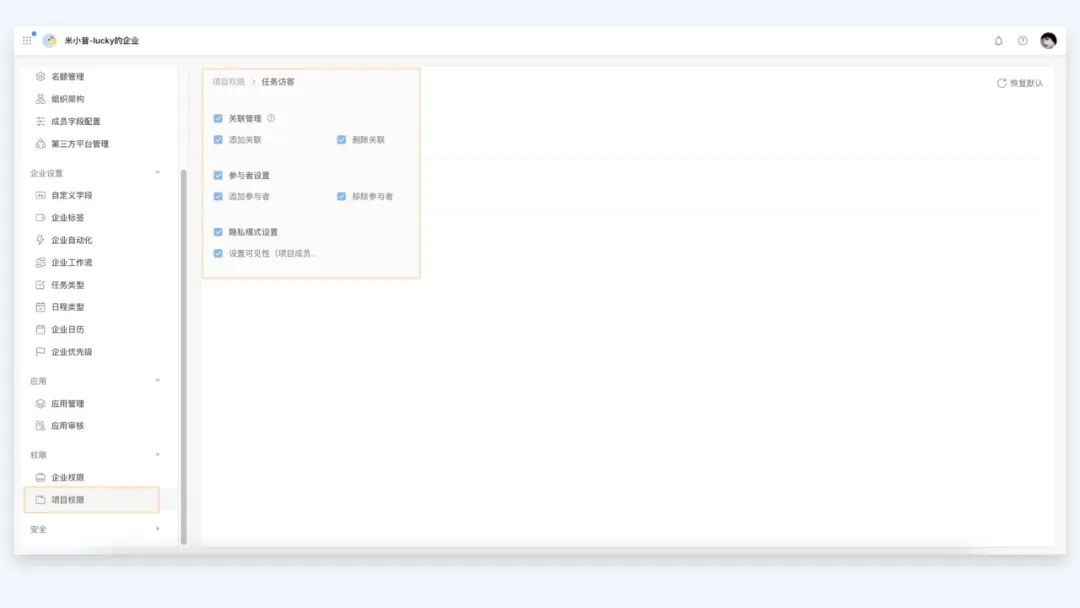
Task: Go back via 项目权限 breadcrumb link
Action: (229, 82)
